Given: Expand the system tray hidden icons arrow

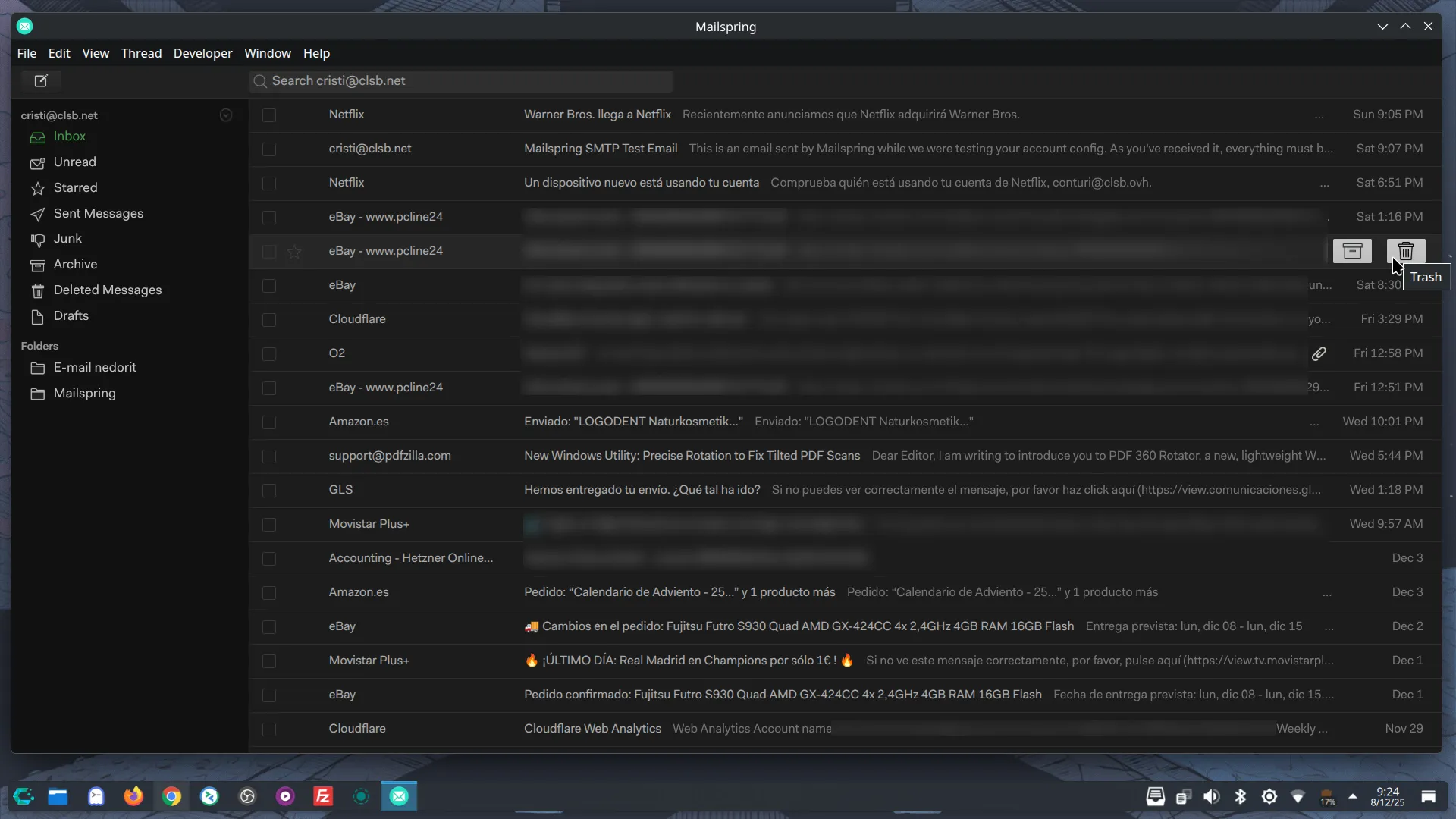Looking at the screenshot, I should pos(1352,796).
